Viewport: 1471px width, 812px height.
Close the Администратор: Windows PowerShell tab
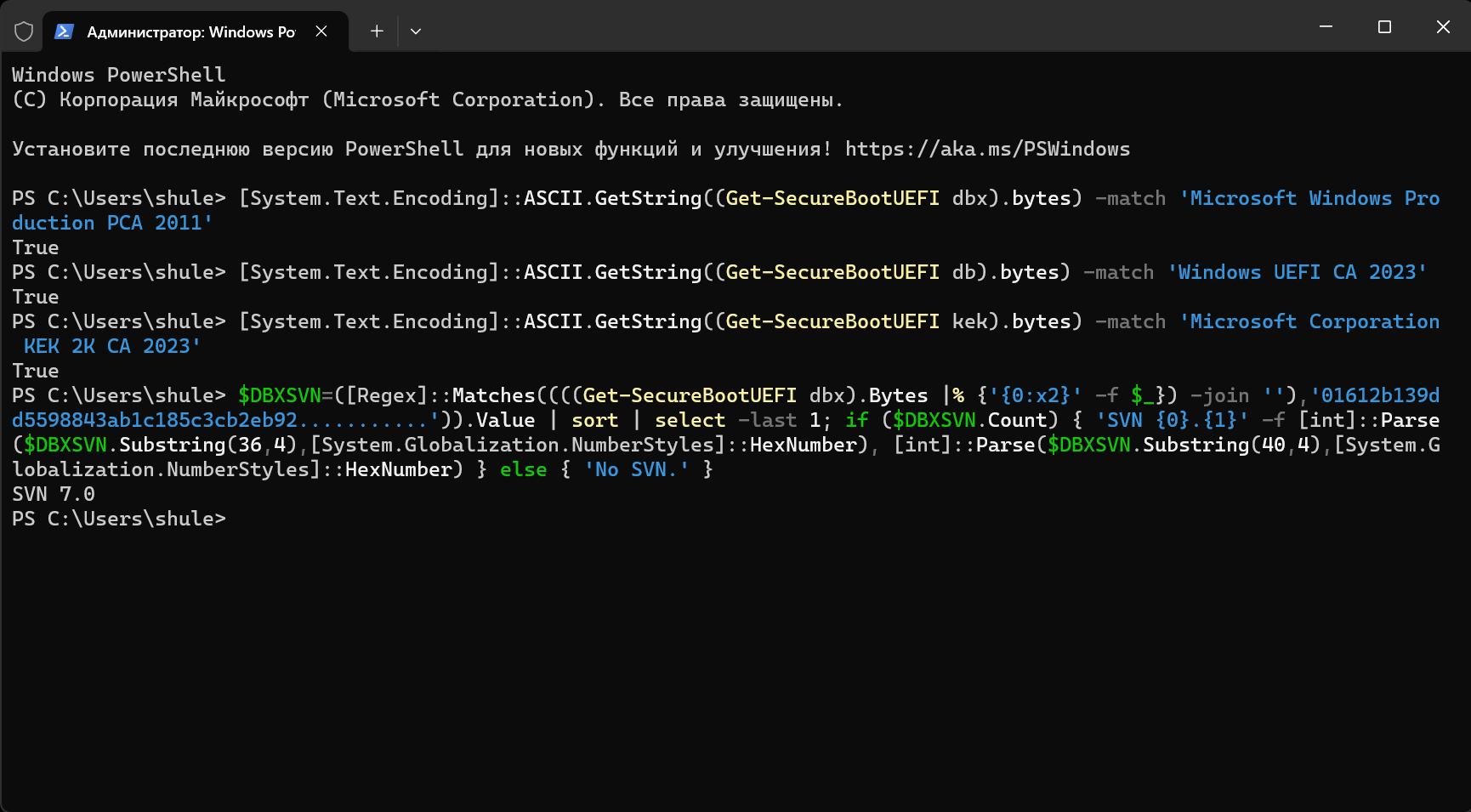pos(321,31)
